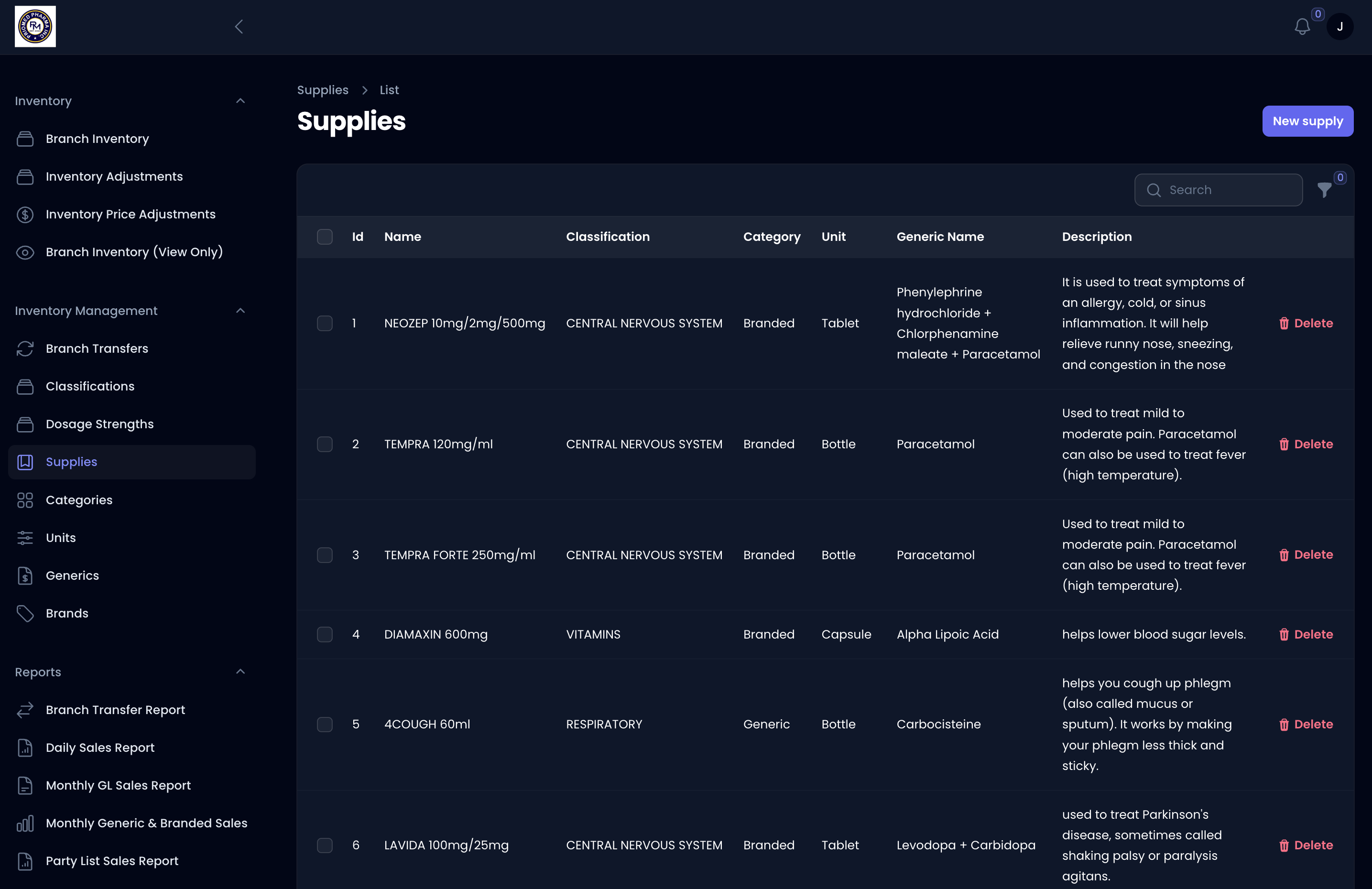Switch to Supplies via breadcrumb
This screenshot has width=1372, height=889.
tap(322, 90)
